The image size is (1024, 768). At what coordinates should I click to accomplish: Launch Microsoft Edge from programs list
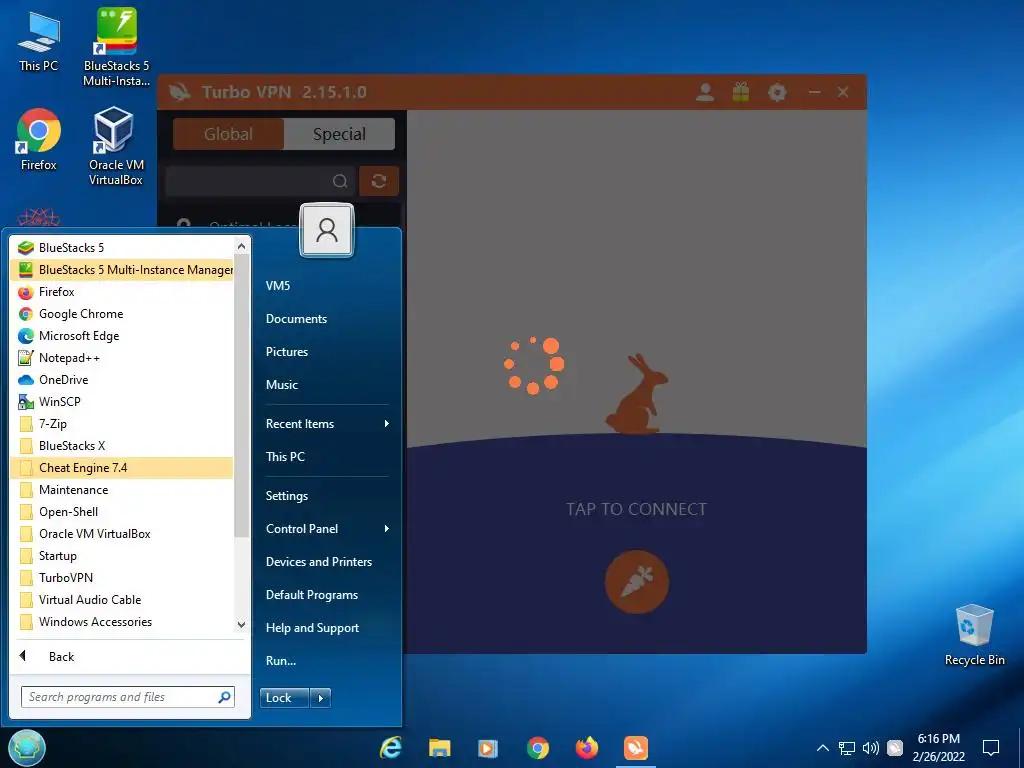coord(122,336)
